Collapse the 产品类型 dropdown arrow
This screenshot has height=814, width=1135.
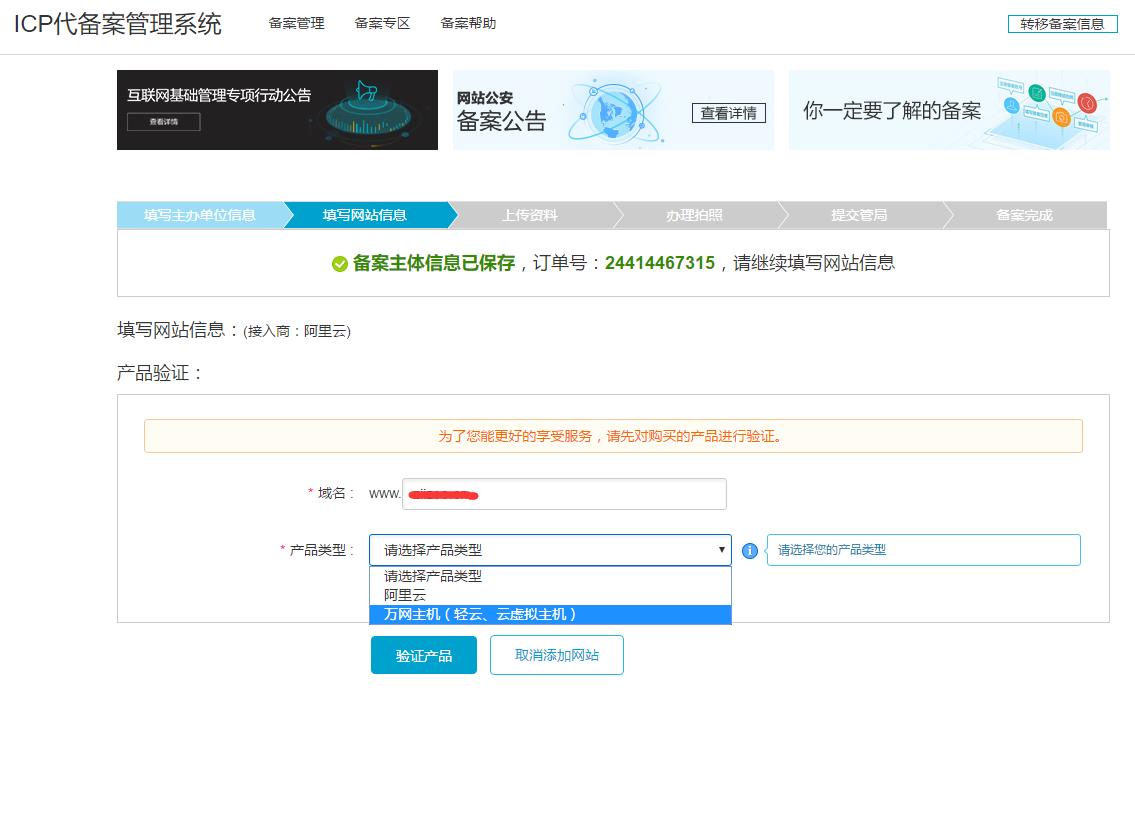coord(722,549)
